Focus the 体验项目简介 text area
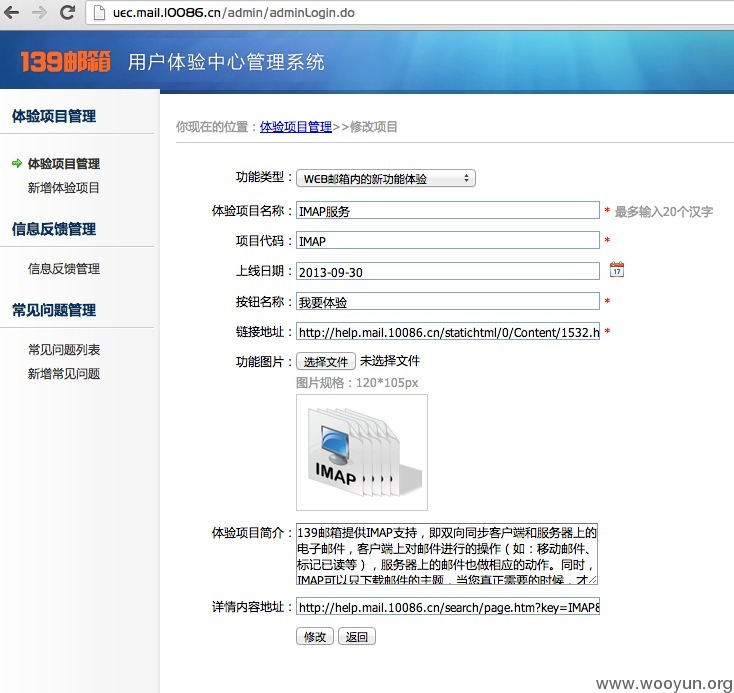The height and width of the screenshot is (693, 734). pos(447,554)
